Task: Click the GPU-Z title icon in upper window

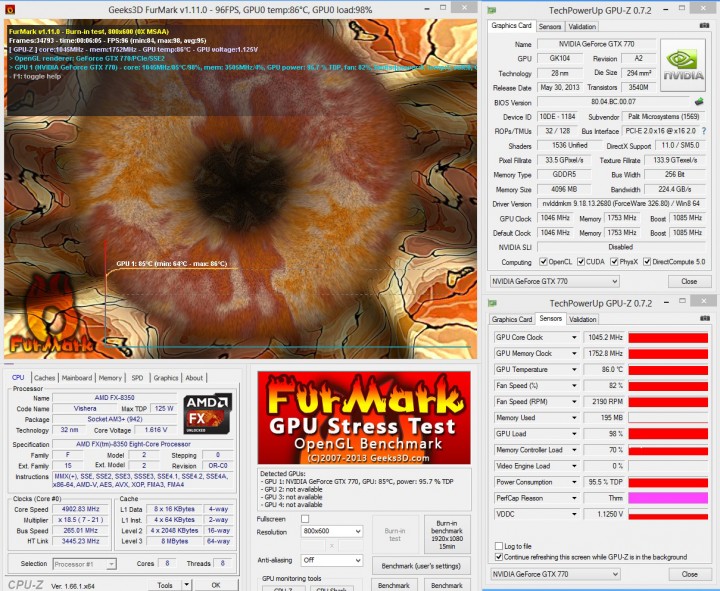Action: (x=492, y=10)
